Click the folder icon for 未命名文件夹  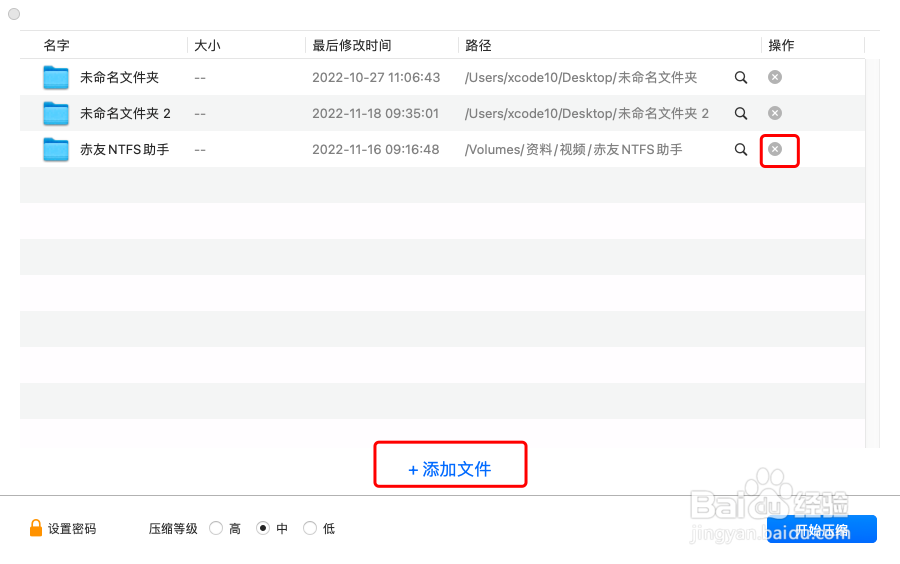(56, 77)
